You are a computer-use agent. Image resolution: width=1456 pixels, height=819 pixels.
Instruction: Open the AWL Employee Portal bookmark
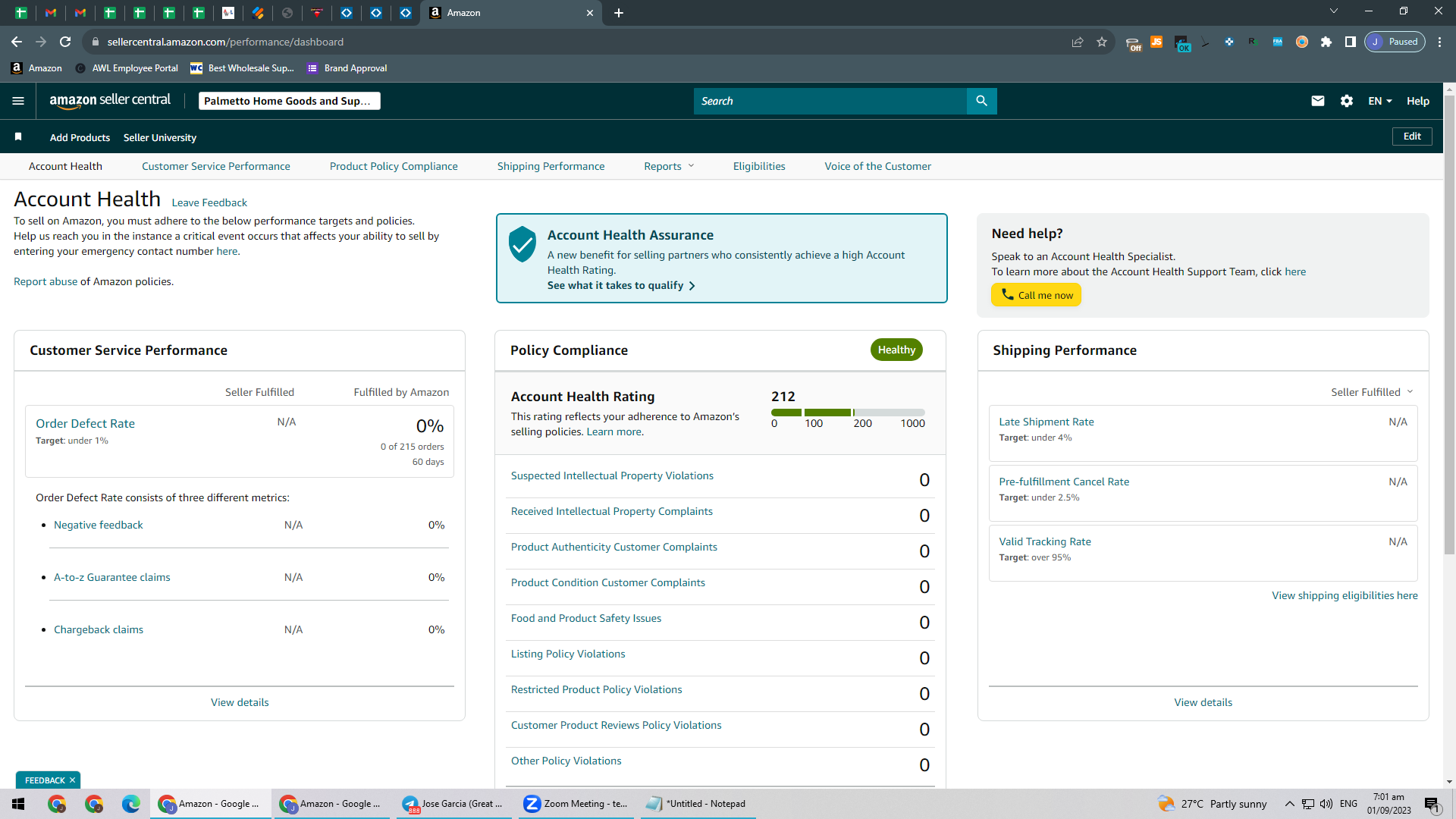(127, 68)
